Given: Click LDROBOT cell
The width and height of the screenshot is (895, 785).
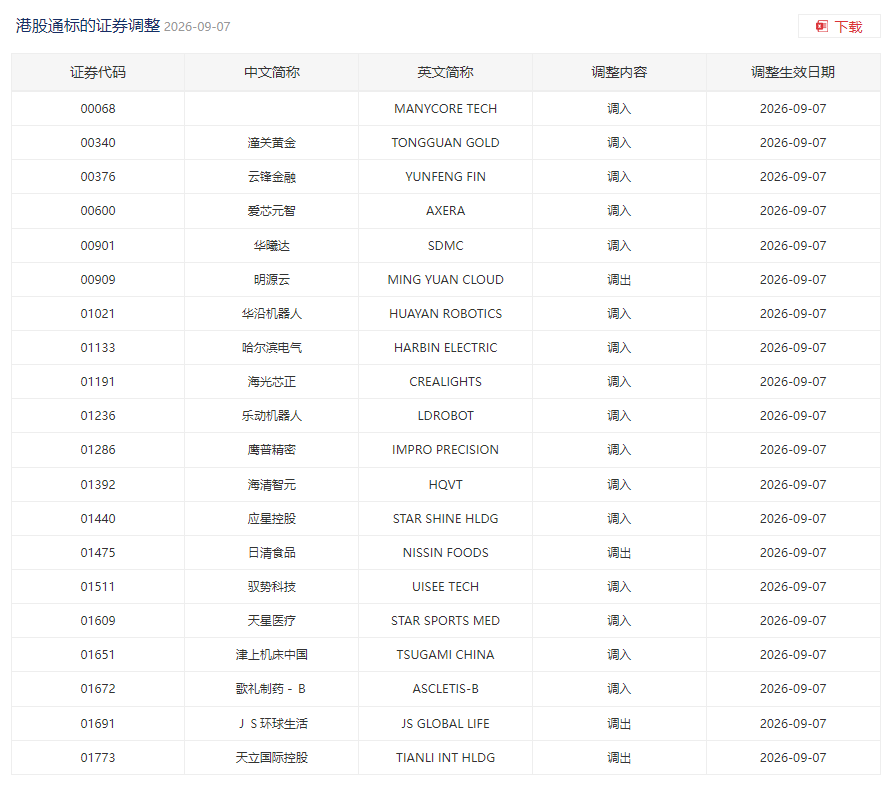Looking at the screenshot, I should click(445, 416).
